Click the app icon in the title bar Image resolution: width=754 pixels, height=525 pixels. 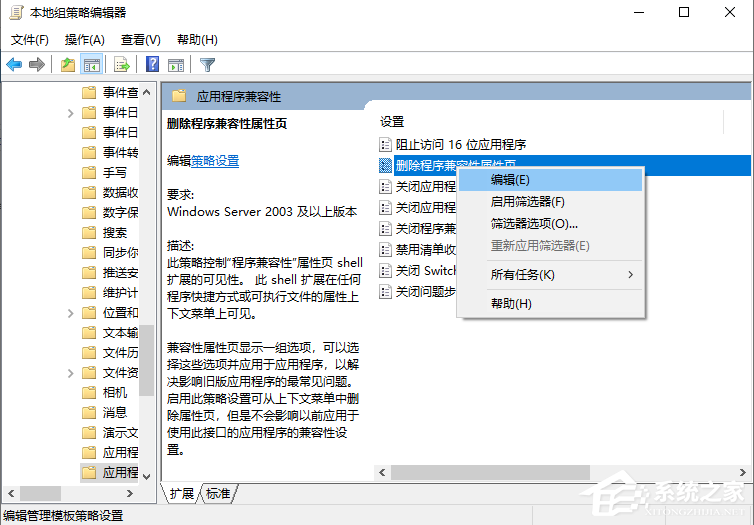(x=16, y=12)
